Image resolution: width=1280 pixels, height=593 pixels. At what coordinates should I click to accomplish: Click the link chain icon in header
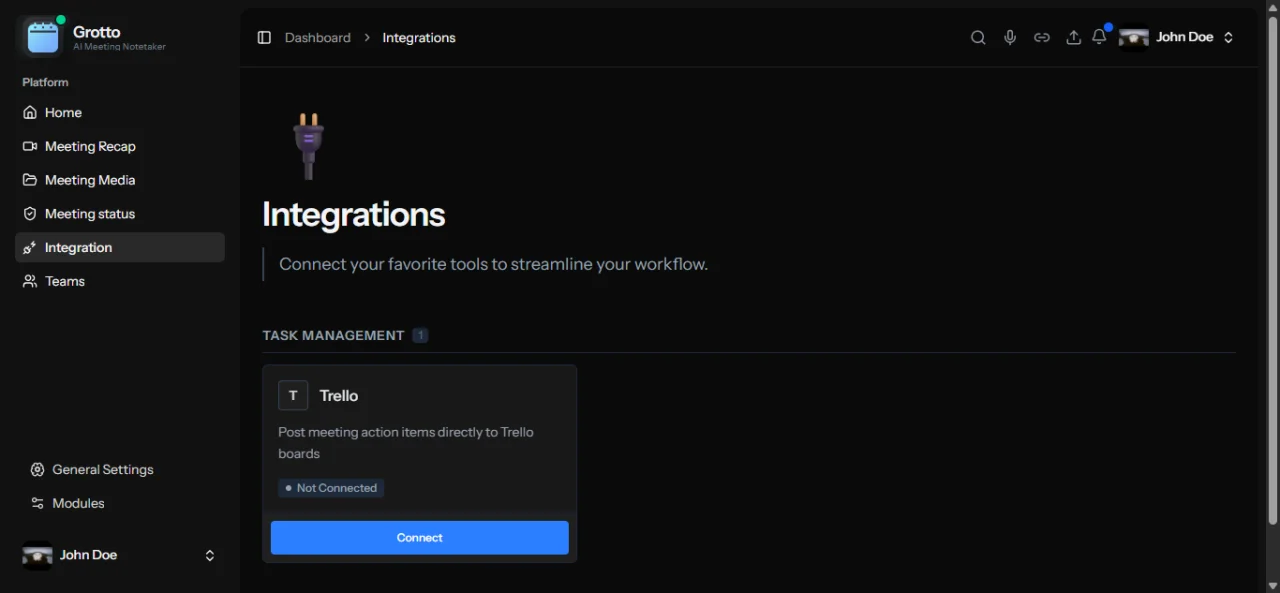pos(1042,37)
